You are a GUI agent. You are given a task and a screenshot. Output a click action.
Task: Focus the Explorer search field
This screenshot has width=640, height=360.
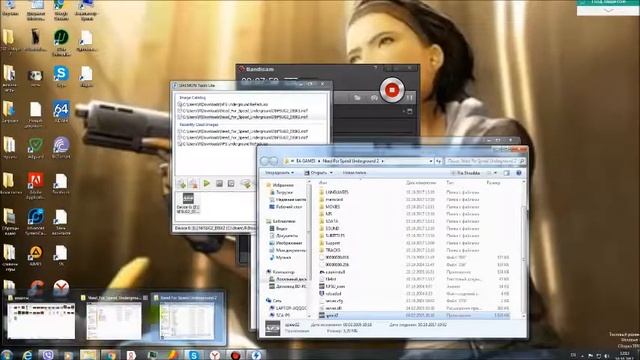click(x=485, y=161)
